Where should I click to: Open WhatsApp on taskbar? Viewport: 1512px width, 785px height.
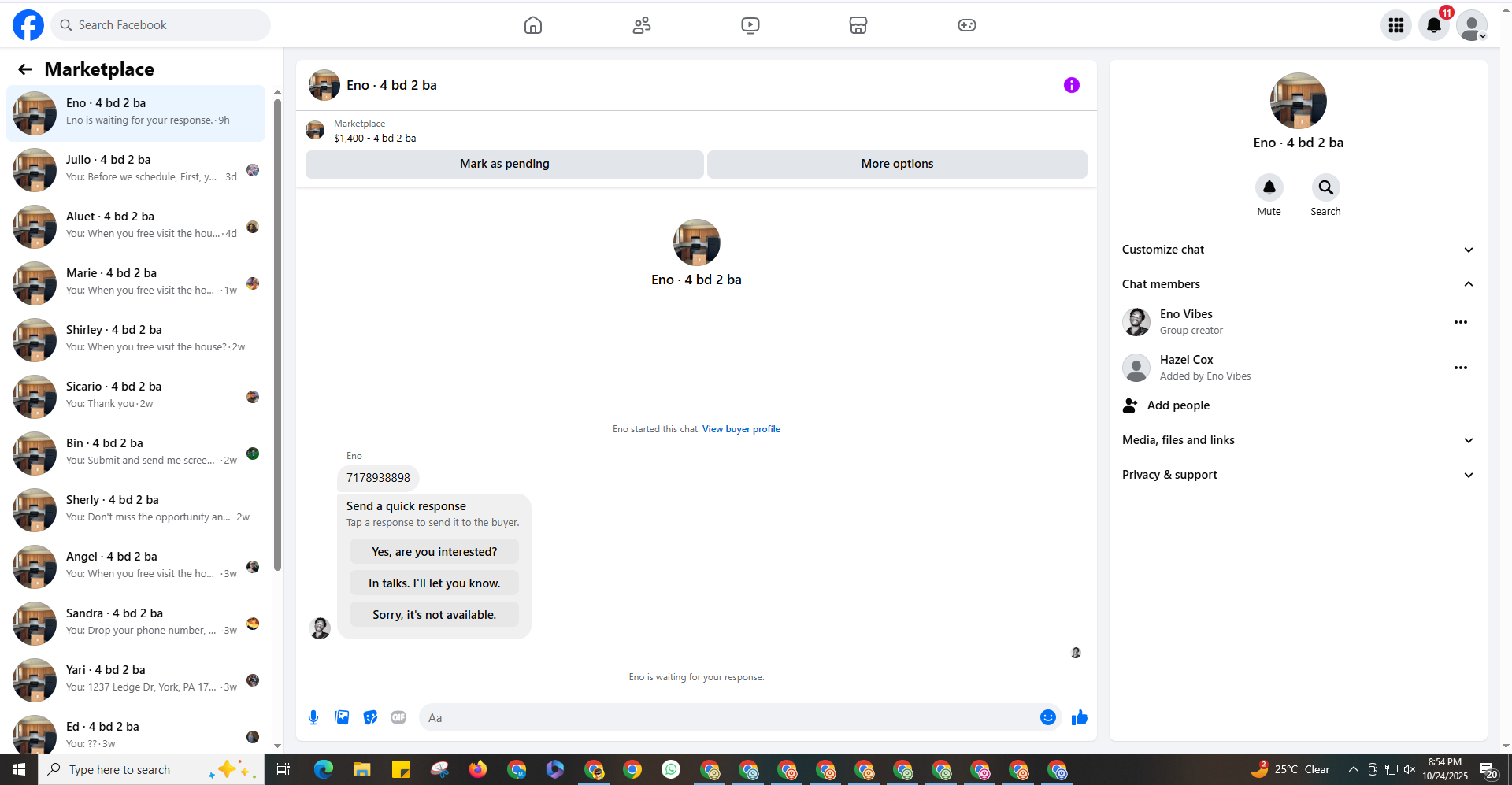tap(671, 769)
